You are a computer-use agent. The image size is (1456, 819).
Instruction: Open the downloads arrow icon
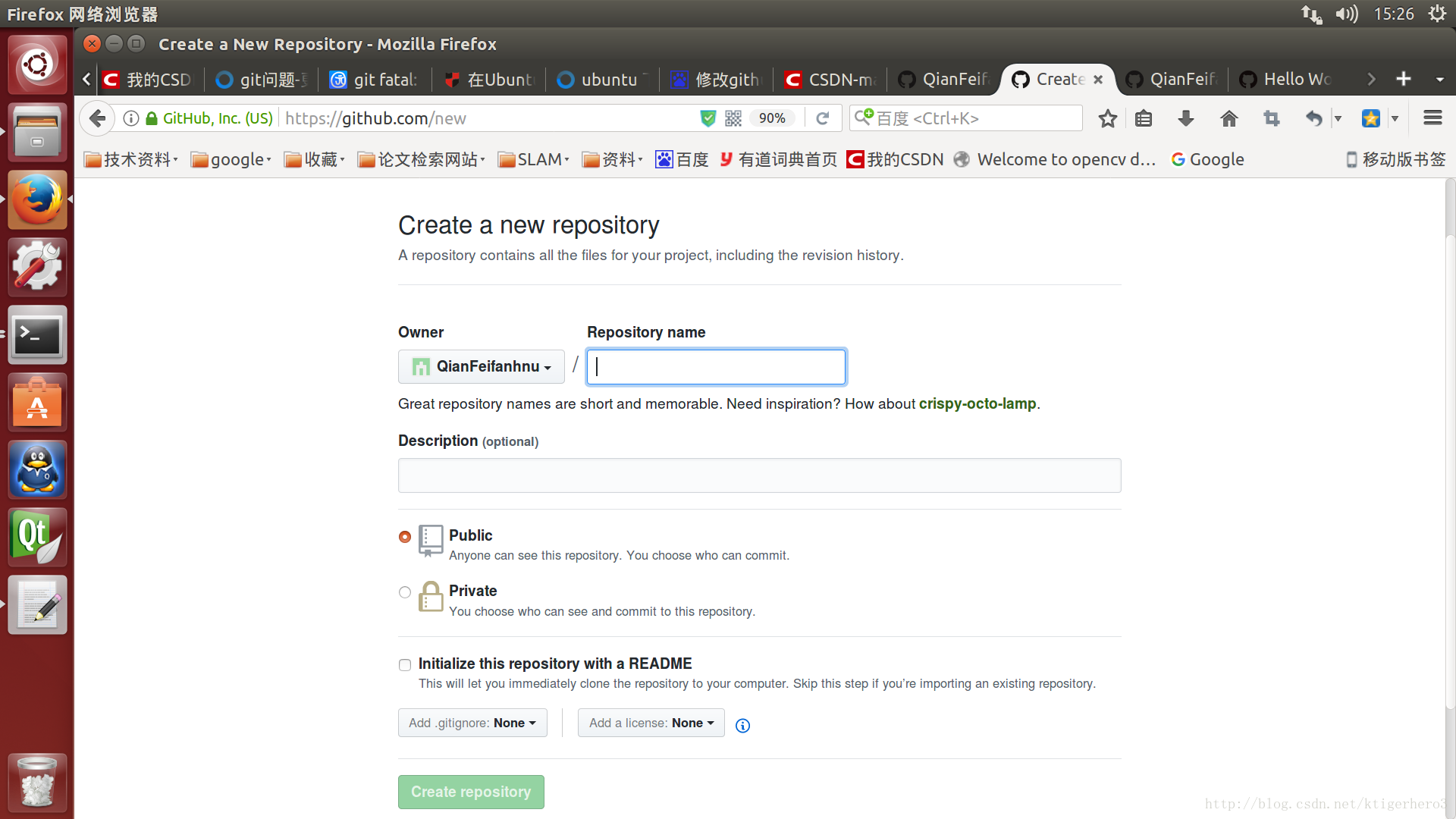(x=1186, y=118)
